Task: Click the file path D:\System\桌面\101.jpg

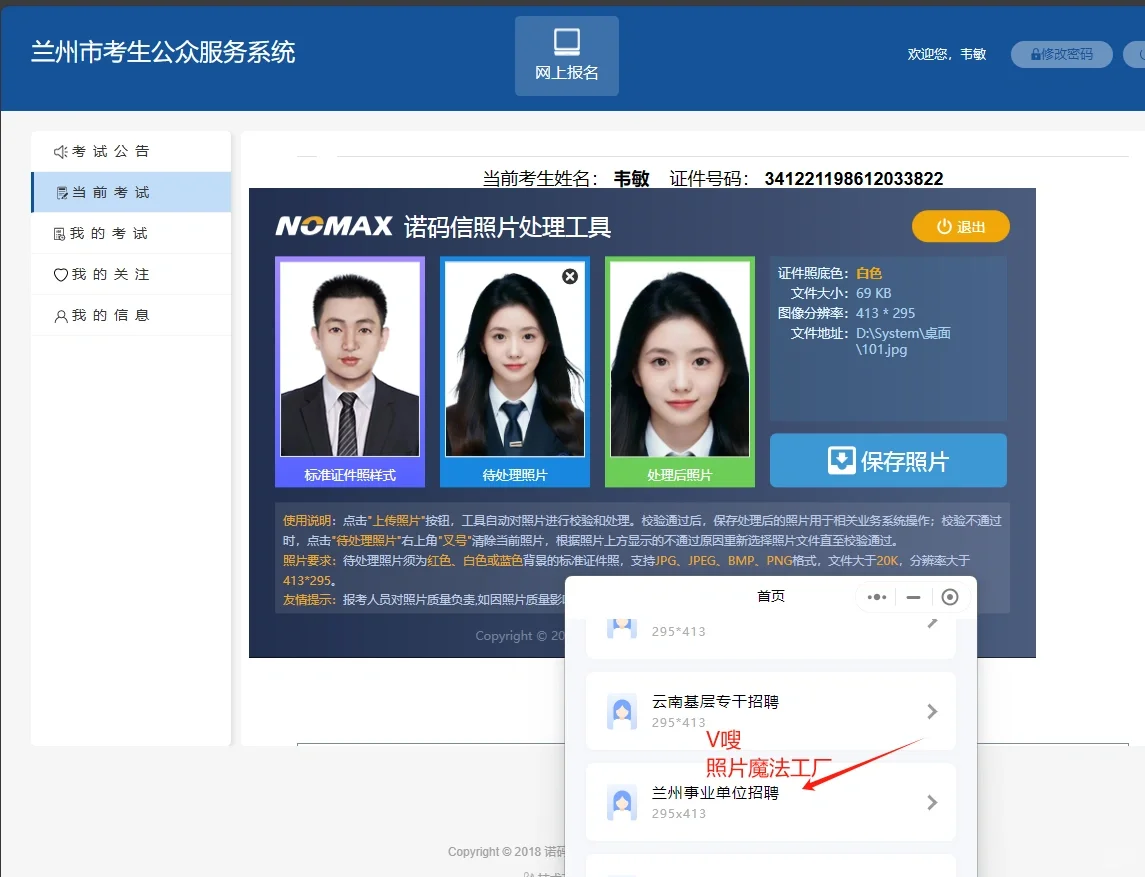Action: click(903, 341)
